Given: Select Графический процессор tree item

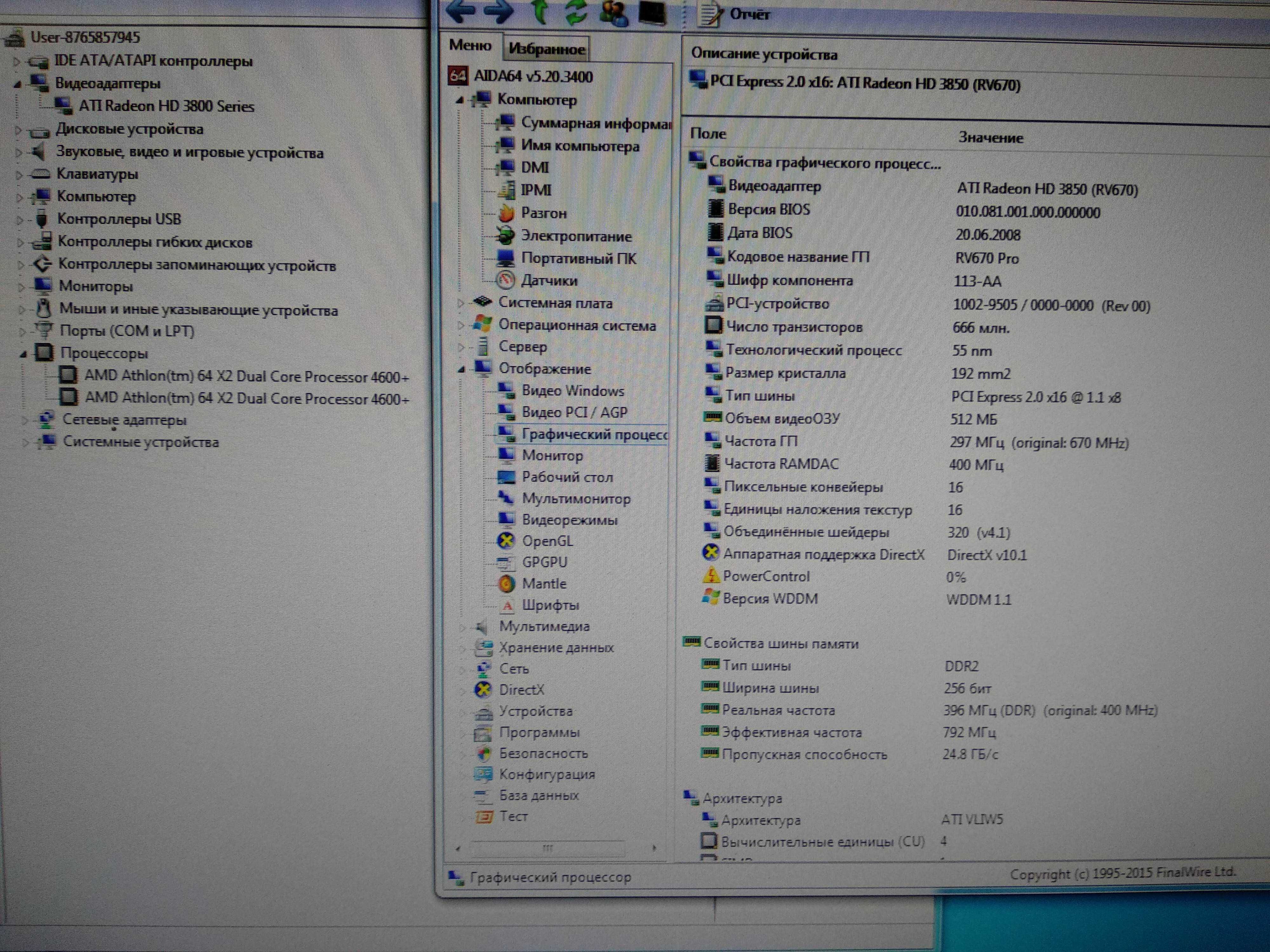Looking at the screenshot, I should 595,434.
